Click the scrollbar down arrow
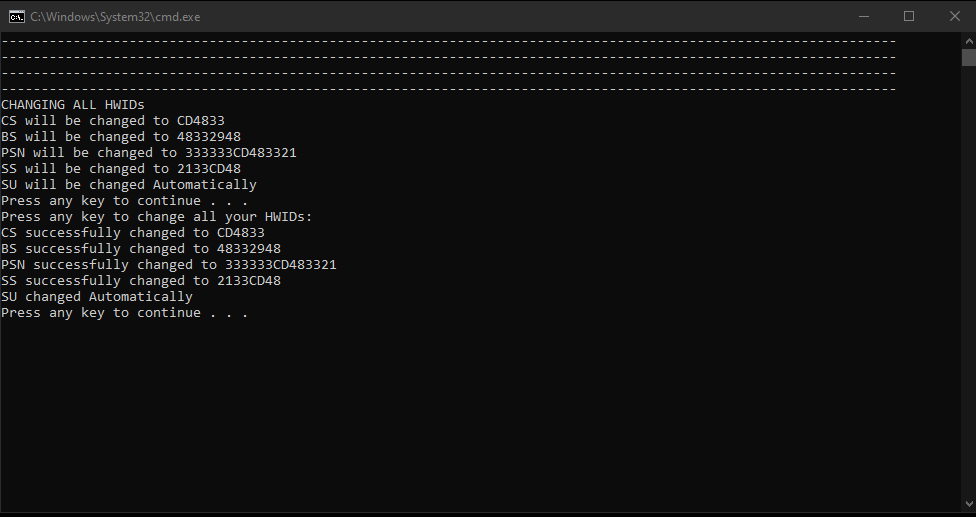The width and height of the screenshot is (976, 517). click(969, 504)
